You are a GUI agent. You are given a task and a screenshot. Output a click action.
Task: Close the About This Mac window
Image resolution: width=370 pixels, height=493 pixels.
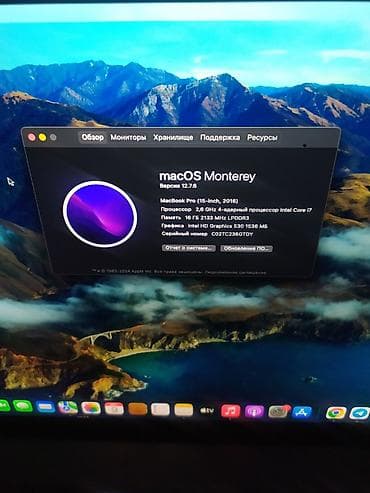coord(32,137)
